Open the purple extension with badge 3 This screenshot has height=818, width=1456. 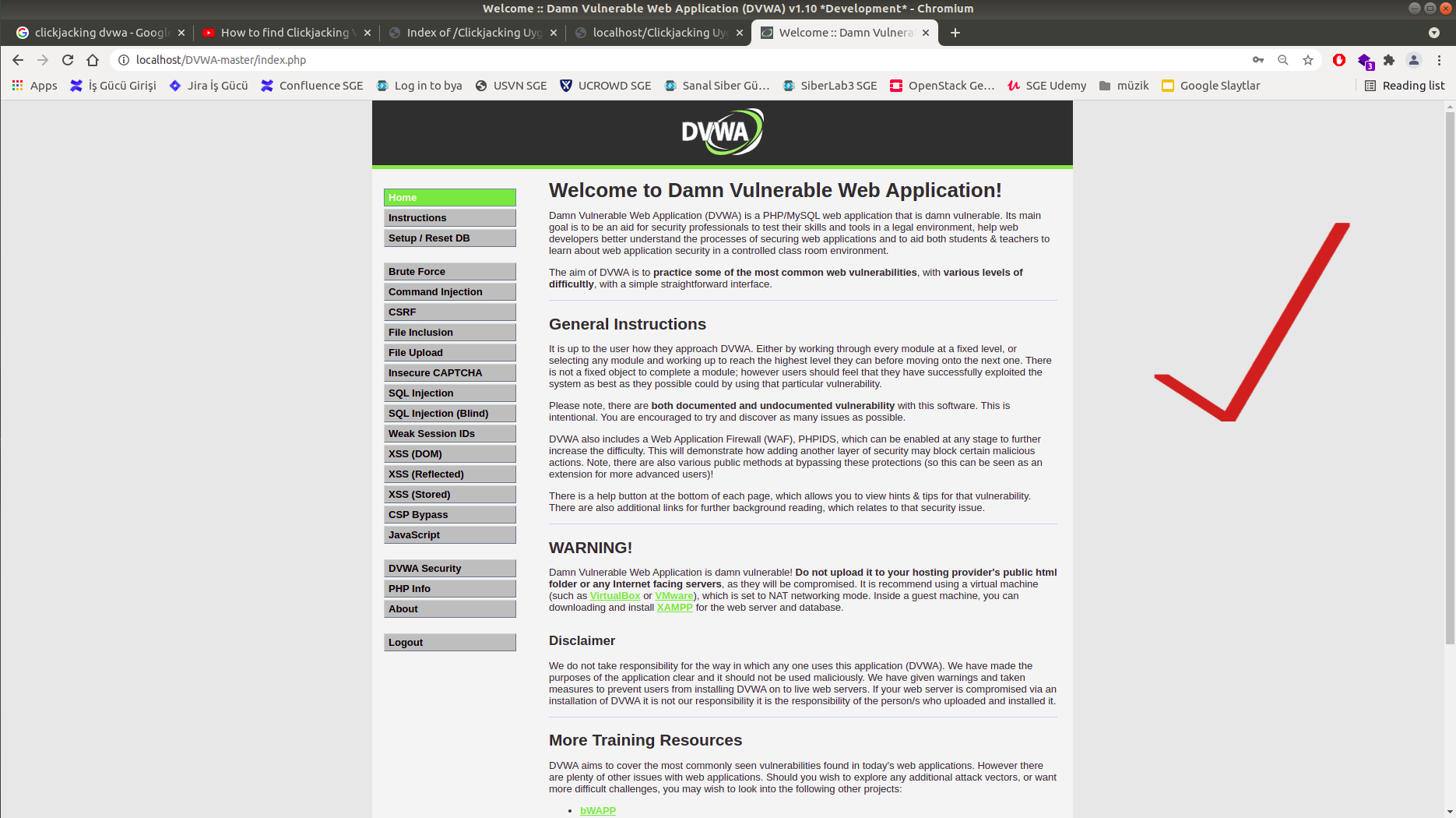point(1365,61)
